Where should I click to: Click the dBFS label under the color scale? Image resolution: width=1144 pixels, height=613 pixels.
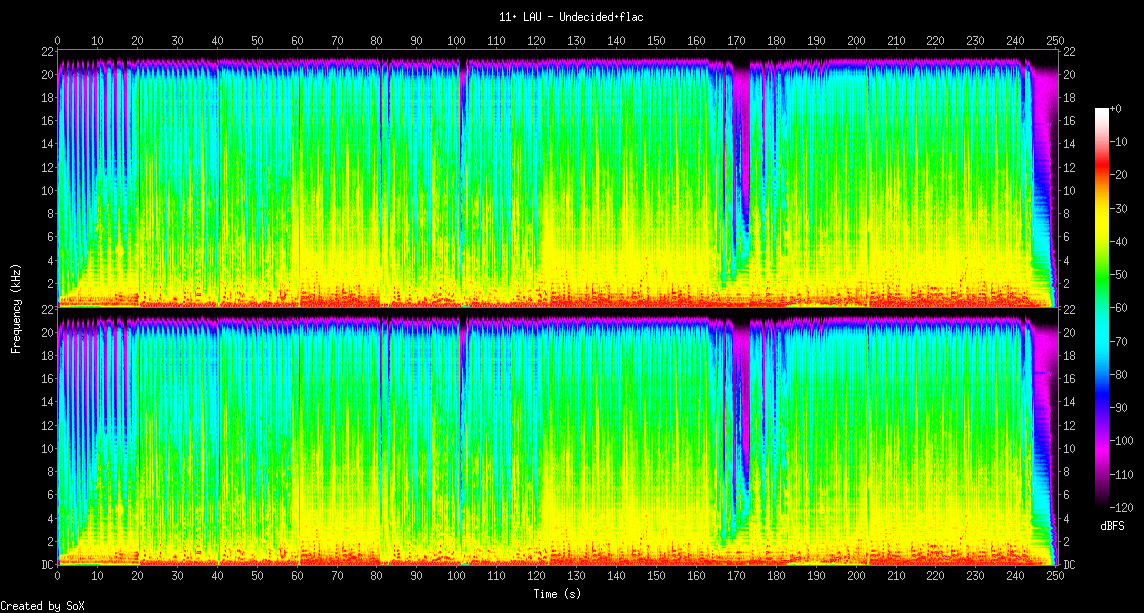tap(1114, 526)
